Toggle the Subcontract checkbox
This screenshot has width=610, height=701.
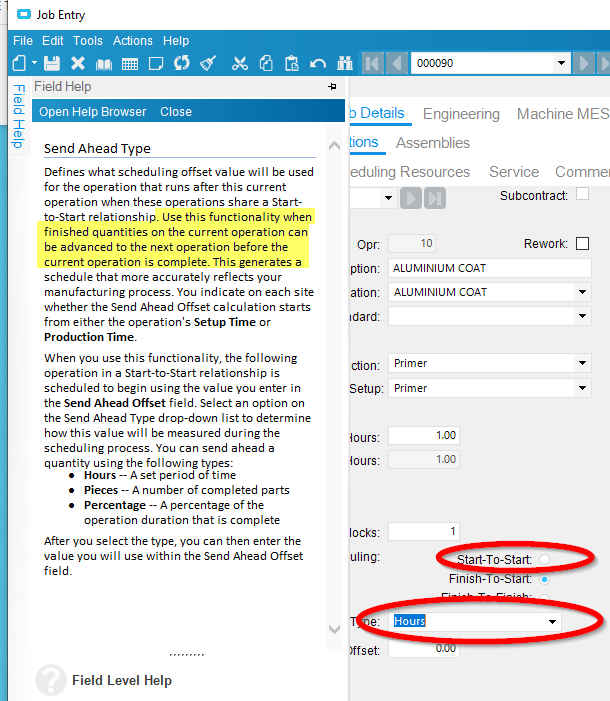click(582, 194)
